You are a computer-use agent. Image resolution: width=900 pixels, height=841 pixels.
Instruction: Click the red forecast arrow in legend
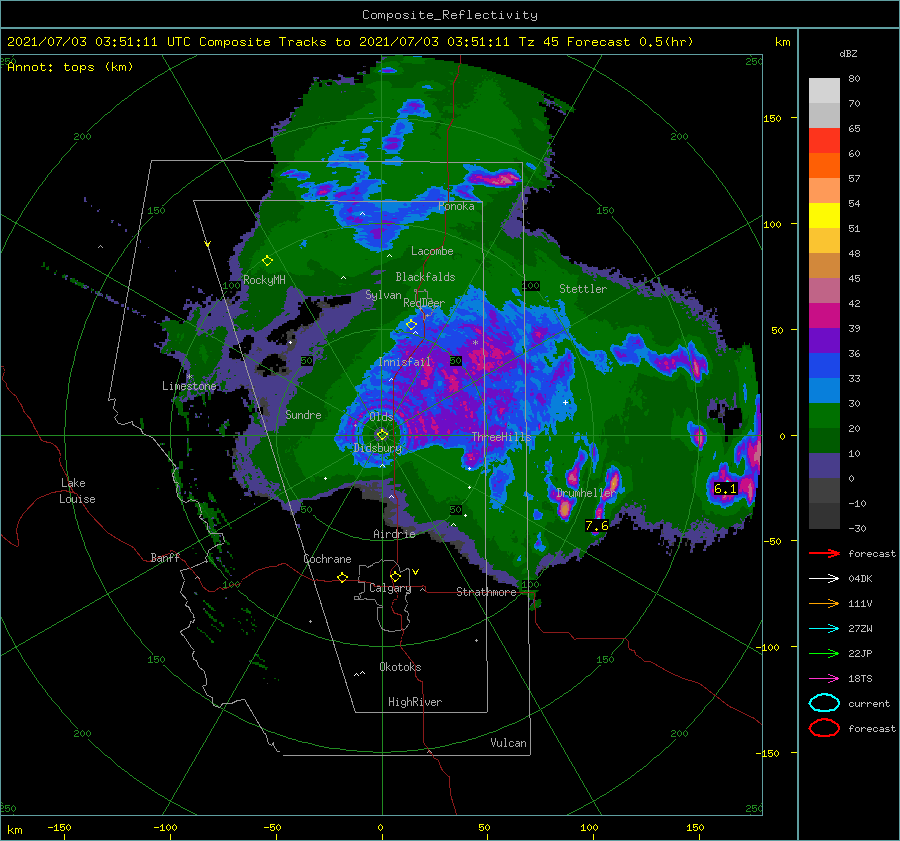(824, 553)
